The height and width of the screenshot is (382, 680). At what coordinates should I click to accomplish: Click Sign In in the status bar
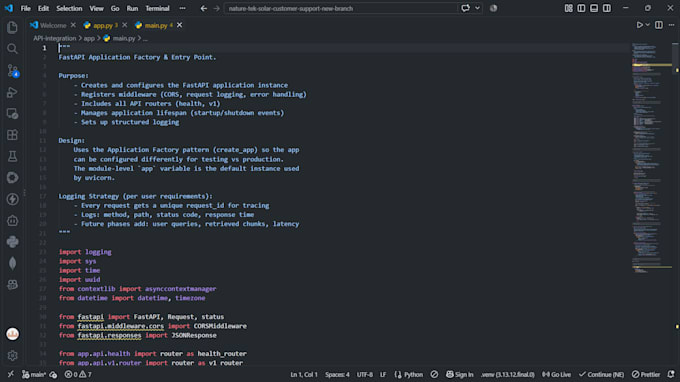click(x=460, y=374)
